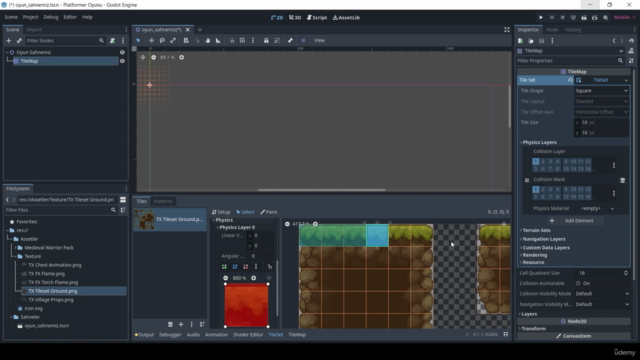Open AssetLib workspace

(346, 18)
